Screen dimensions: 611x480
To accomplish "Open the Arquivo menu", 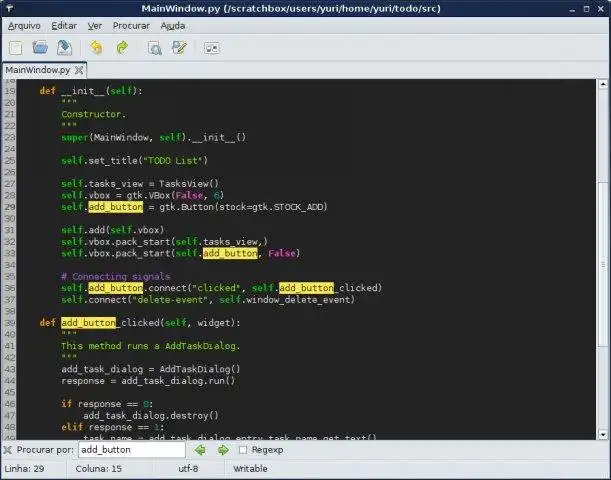I will pos(24,25).
